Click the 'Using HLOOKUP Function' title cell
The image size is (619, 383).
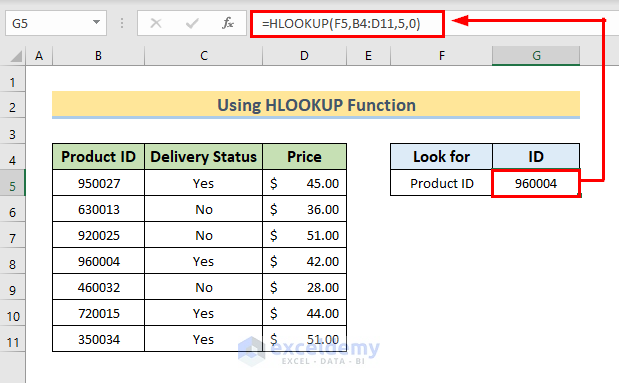tap(316, 105)
